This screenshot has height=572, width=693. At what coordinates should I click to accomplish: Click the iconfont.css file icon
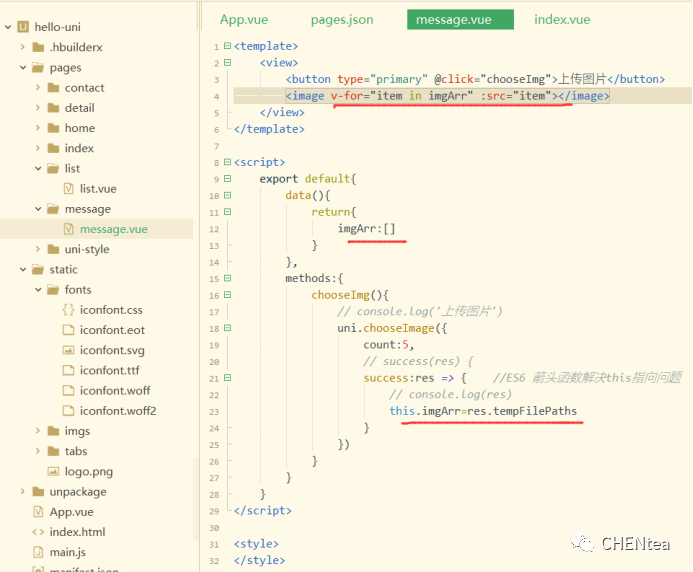click(x=68, y=310)
